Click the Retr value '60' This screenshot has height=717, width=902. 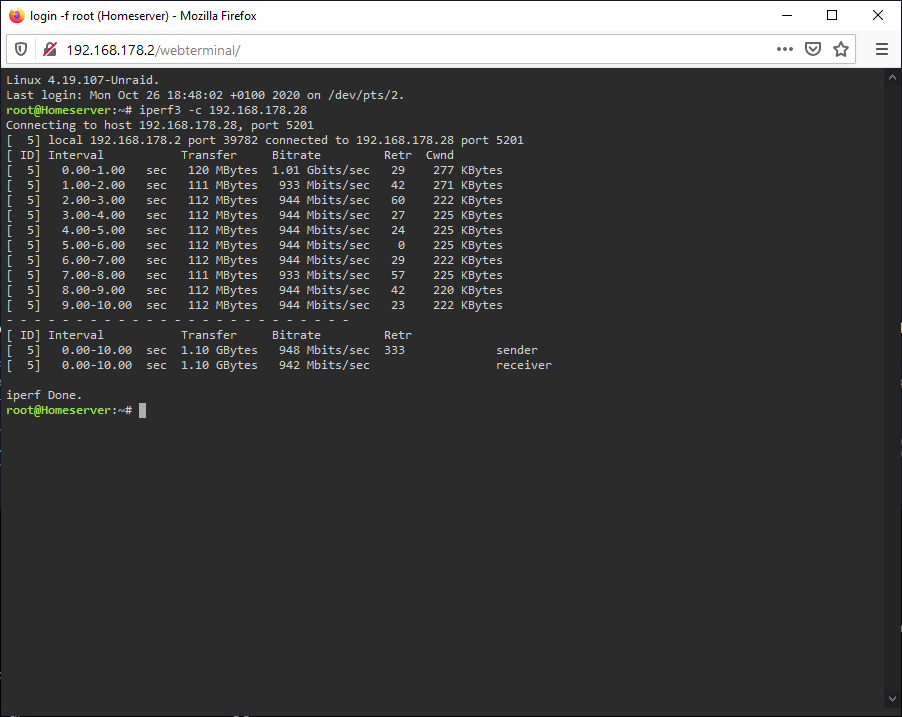(x=398, y=200)
